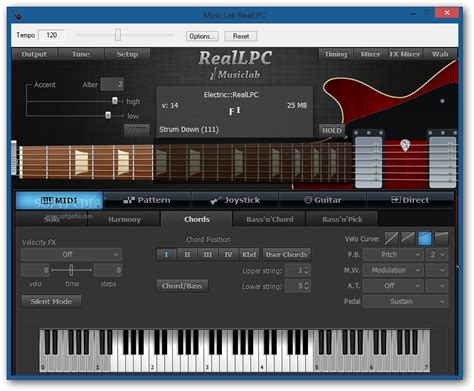474x391 pixels.
Task: Click the Electric::RealLPC preset name
Action: [x=231, y=95]
